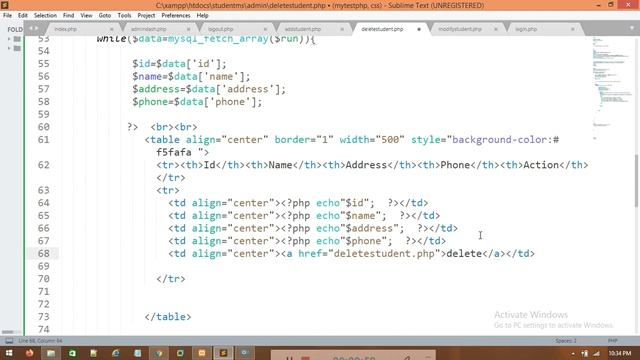Click the previous tab arrow

(31, 28)
